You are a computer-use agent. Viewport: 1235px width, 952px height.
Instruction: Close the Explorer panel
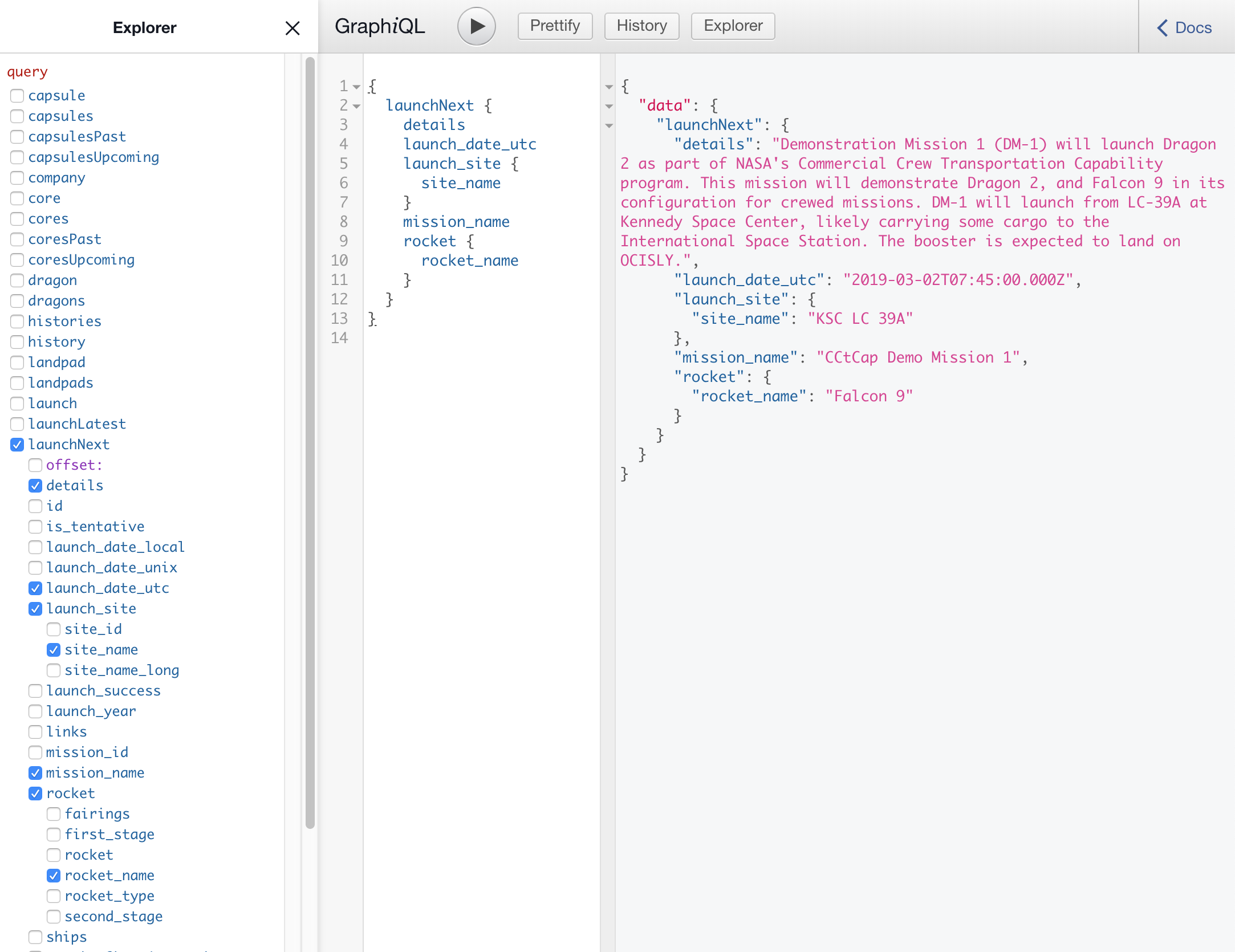click(292, 28)
